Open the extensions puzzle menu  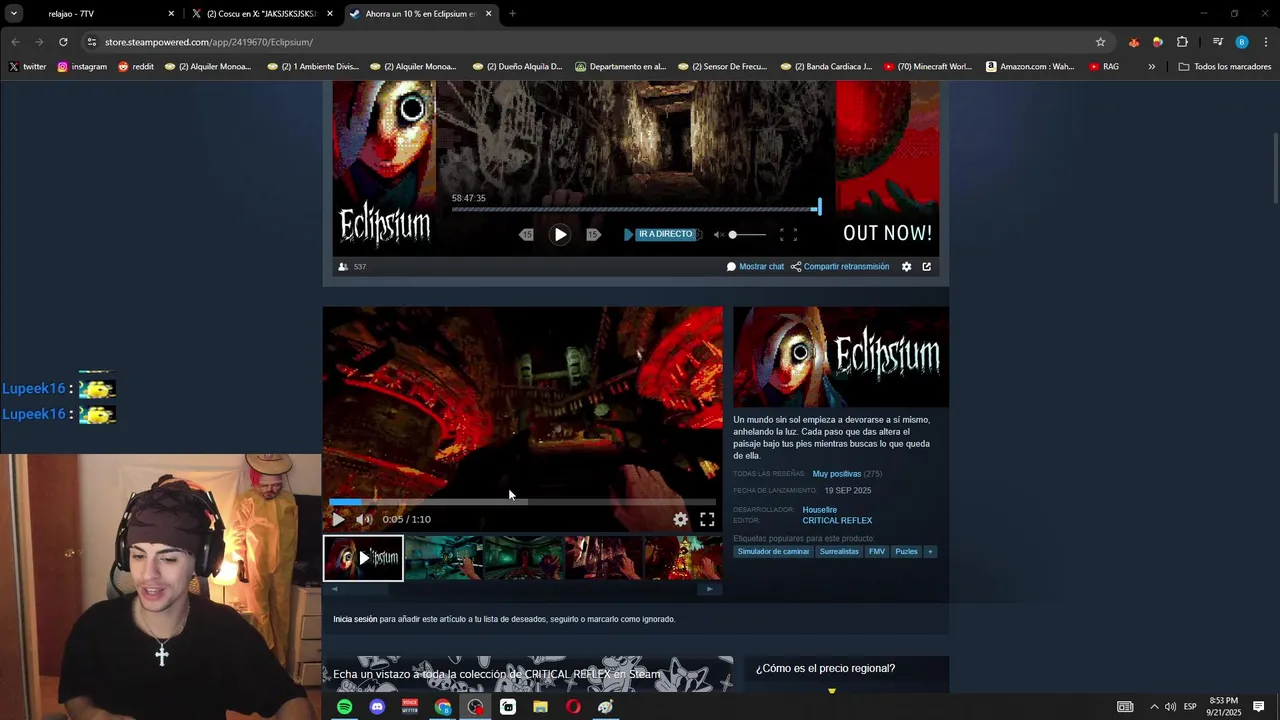[1182, 42]
